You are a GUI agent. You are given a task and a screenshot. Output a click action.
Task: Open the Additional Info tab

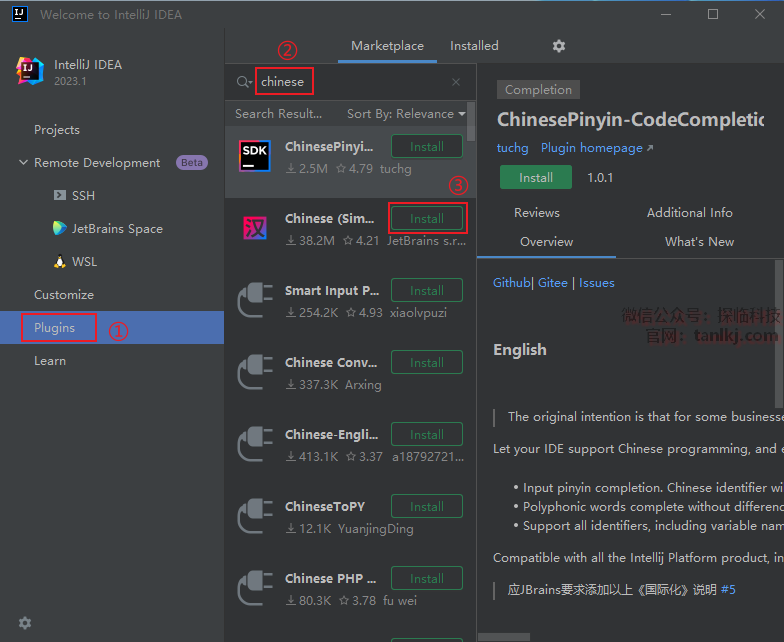click(x=690, y=212)
